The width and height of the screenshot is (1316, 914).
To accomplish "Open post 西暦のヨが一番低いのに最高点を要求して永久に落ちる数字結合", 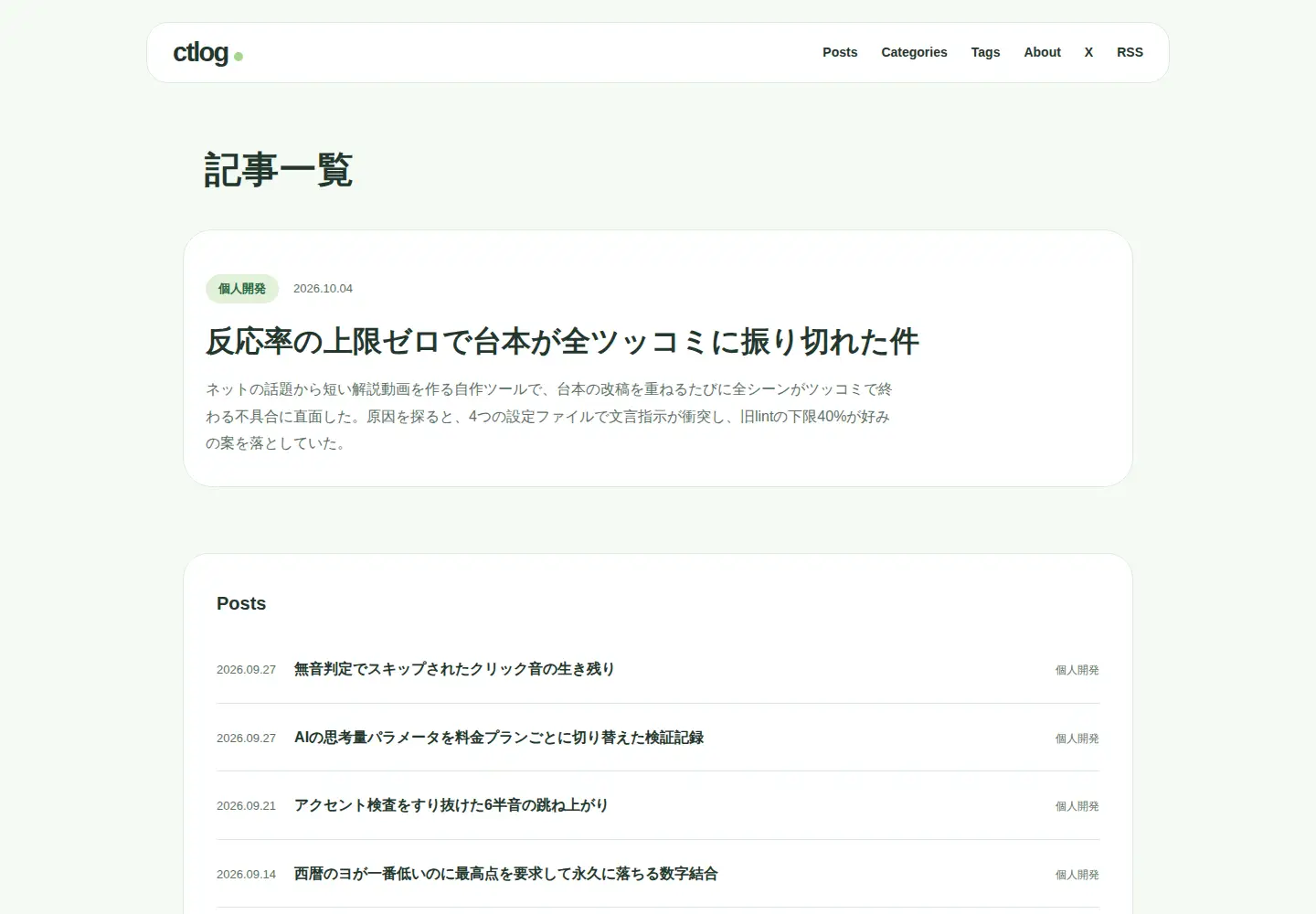I will 505,874.
